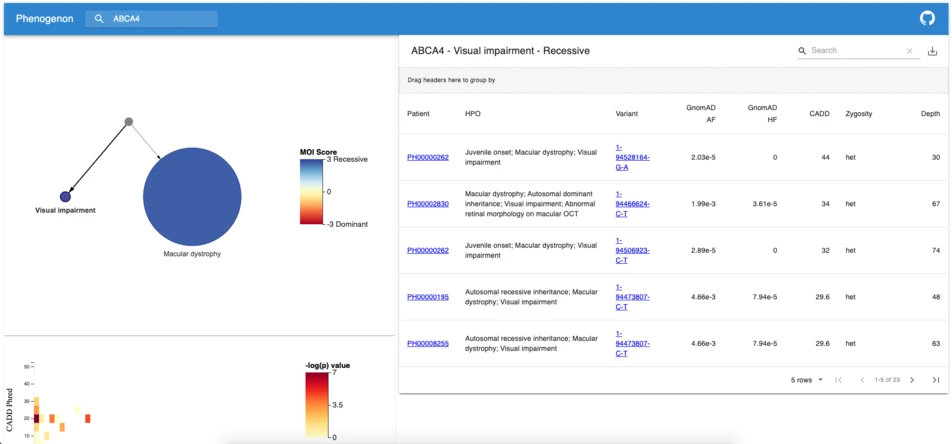The image size is (952, 444).
Task: Open patient link PH00008255
Action: coord(428,343)
